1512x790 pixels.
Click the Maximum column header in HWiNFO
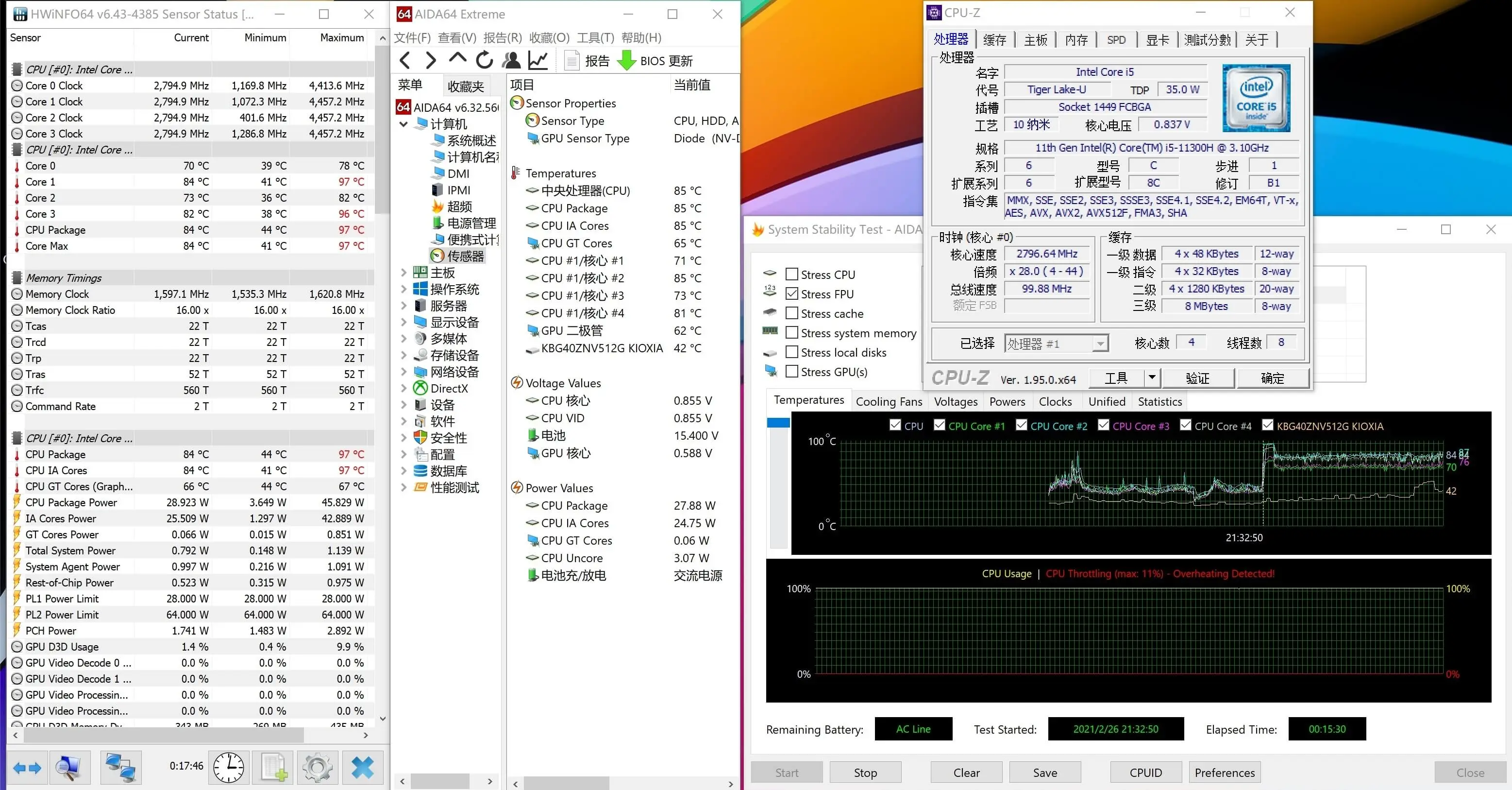(342, 37)
